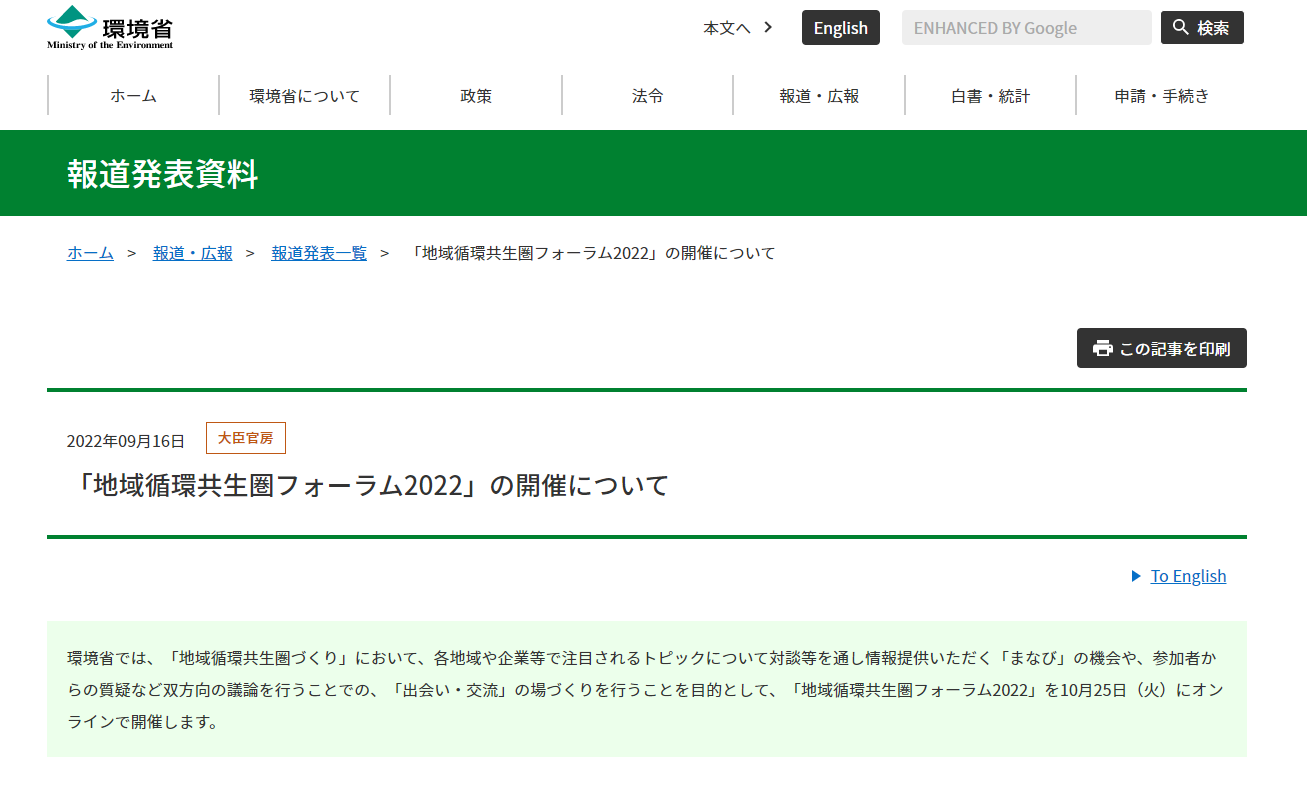This screenshot has height=809, width=1307.
Task: Click the magnifying glass search icon
Action: [1181, 27]
